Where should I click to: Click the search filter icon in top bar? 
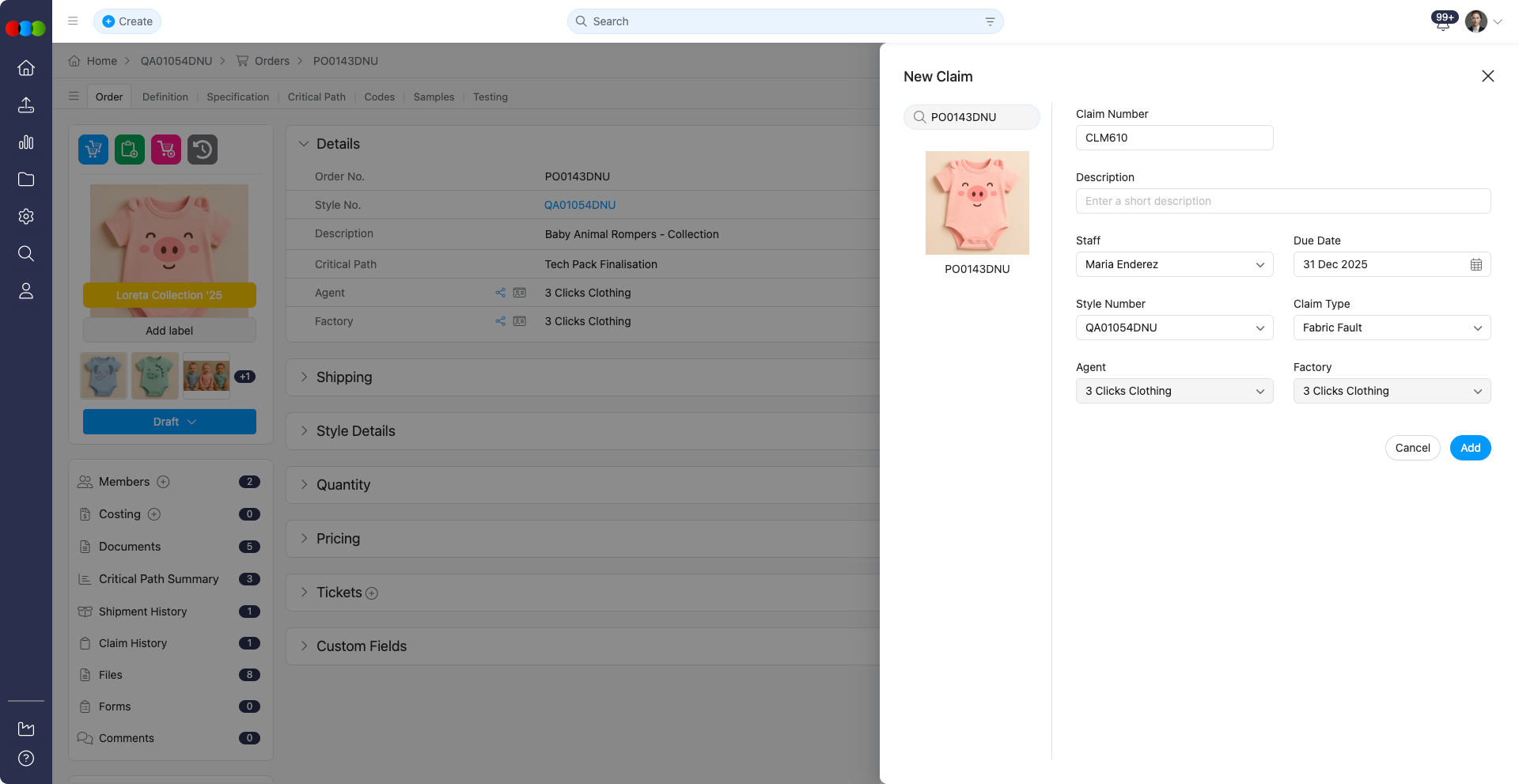(x=990, y=21)
